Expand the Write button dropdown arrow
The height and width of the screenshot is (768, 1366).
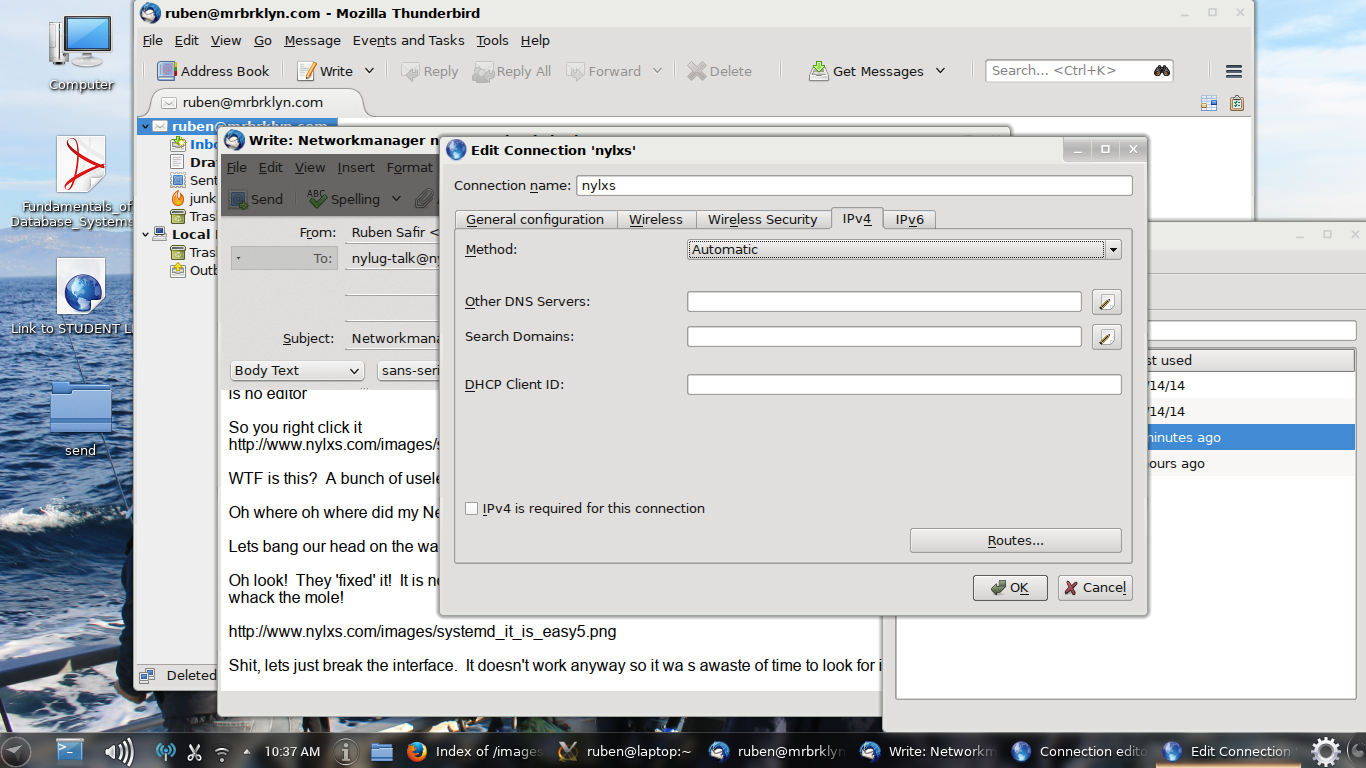click(369, 71)
